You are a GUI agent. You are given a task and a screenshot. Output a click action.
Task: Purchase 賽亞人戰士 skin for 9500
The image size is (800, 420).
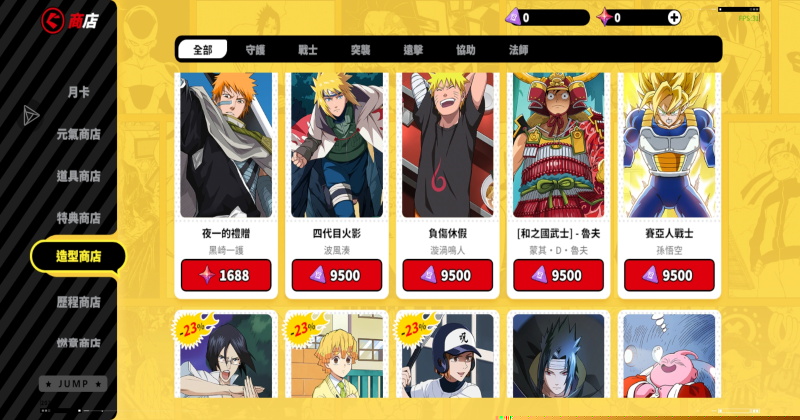tap(669, 275)
